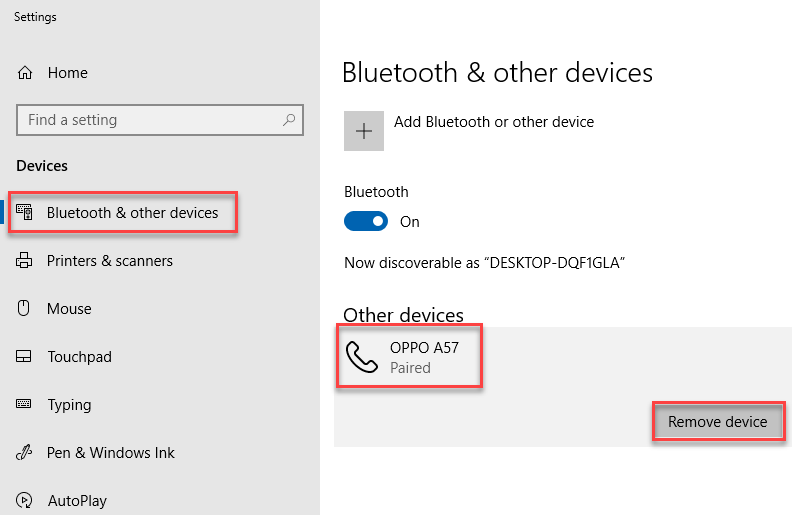Click the Bluetooth & other devices sidebar icon
806x515 pixels.
[x=24, y=212]
